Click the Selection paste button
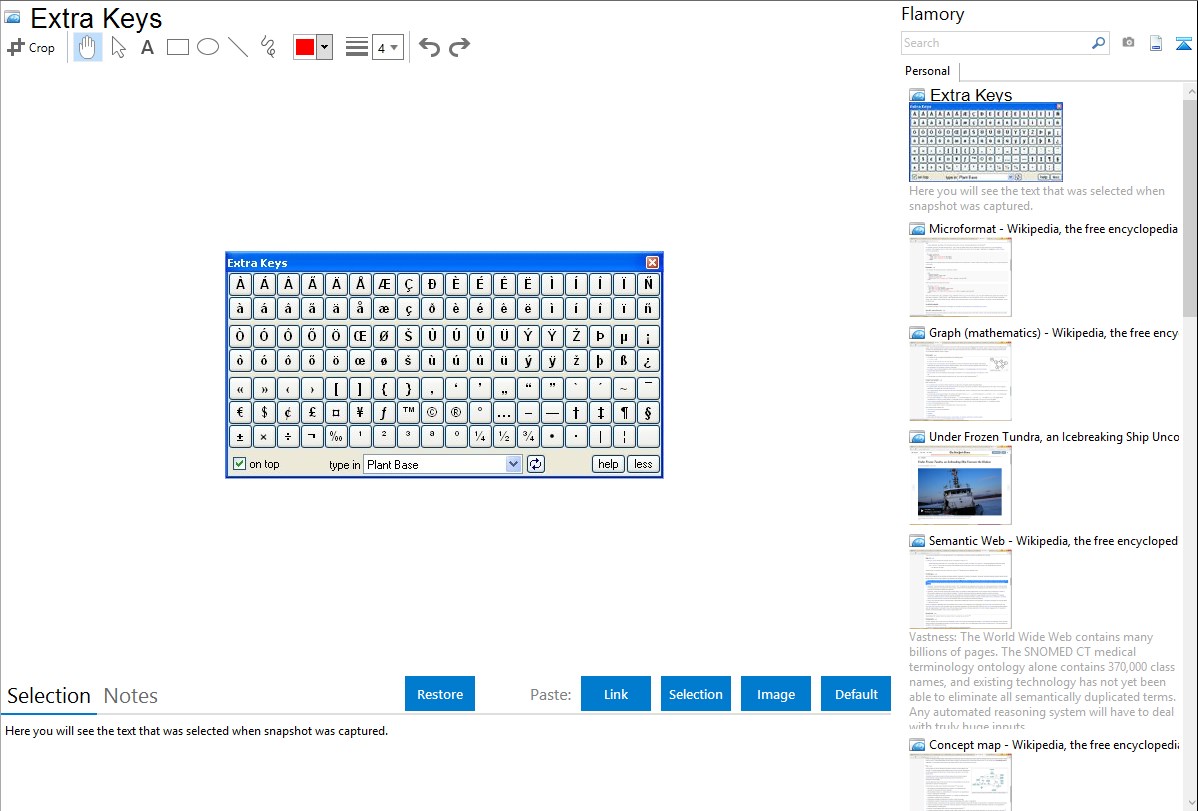The height and width of the screenshot is (811, 1198). click(696, 694)
